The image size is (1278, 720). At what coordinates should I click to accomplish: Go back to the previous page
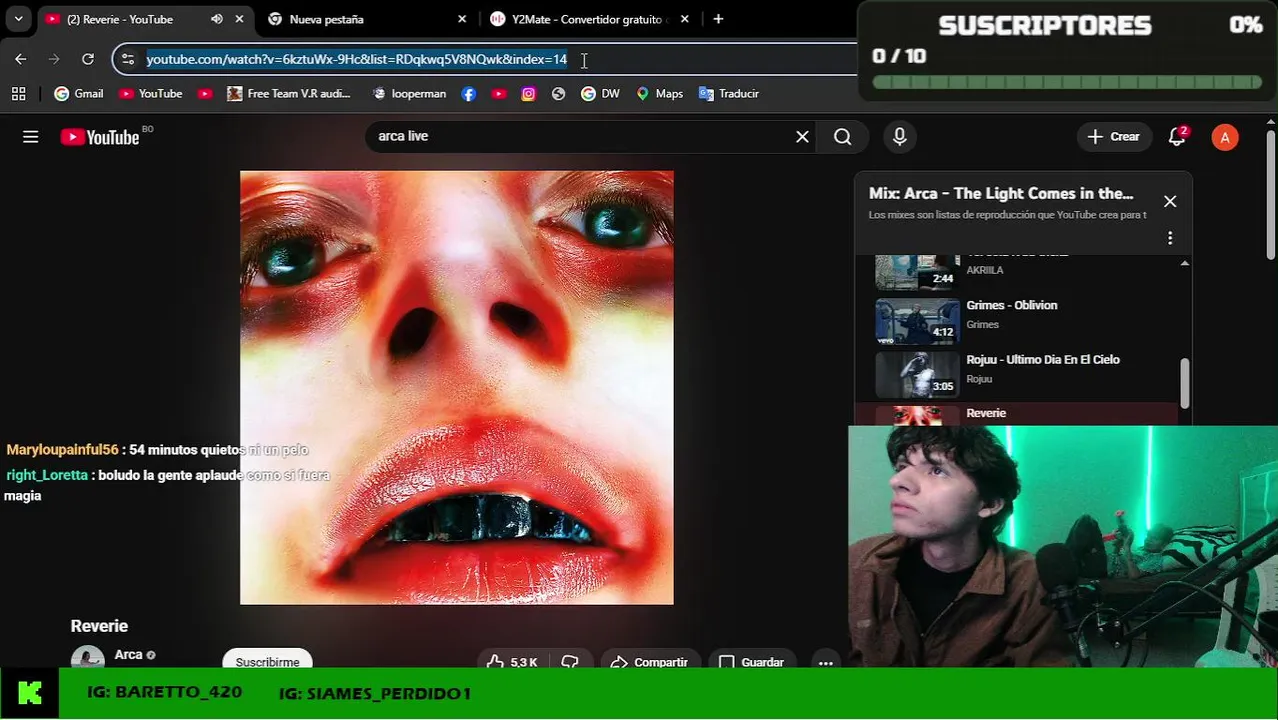pyautogui.click(x=21, y=59)
